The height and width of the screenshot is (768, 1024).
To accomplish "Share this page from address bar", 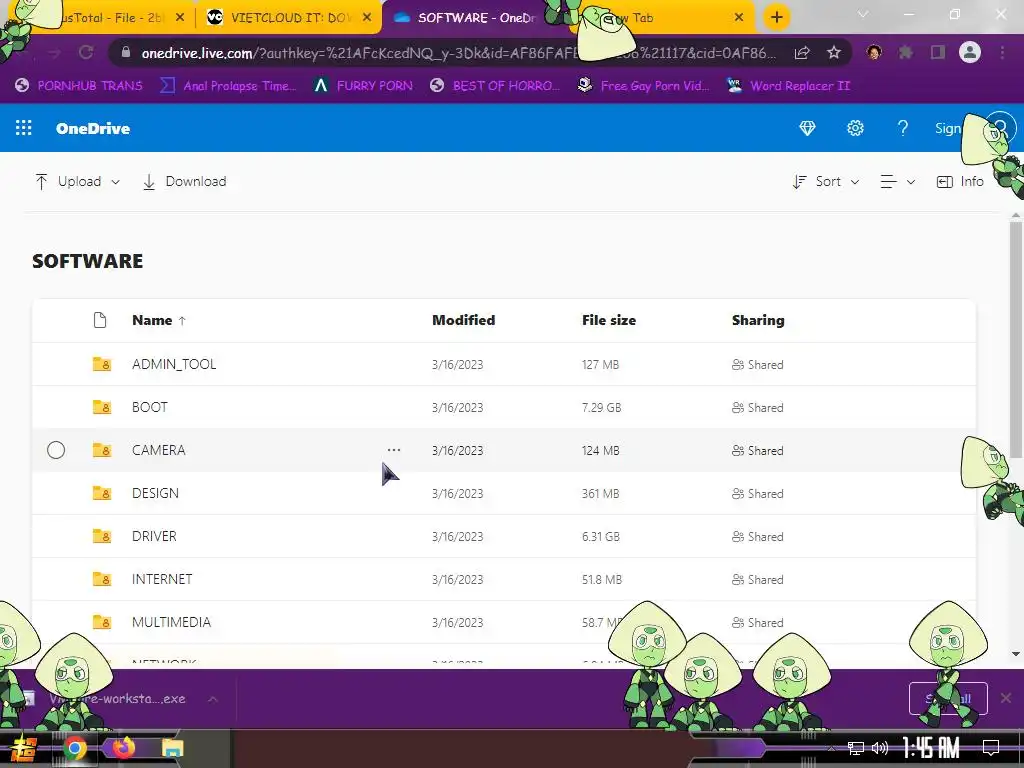I will click(802, 52).
